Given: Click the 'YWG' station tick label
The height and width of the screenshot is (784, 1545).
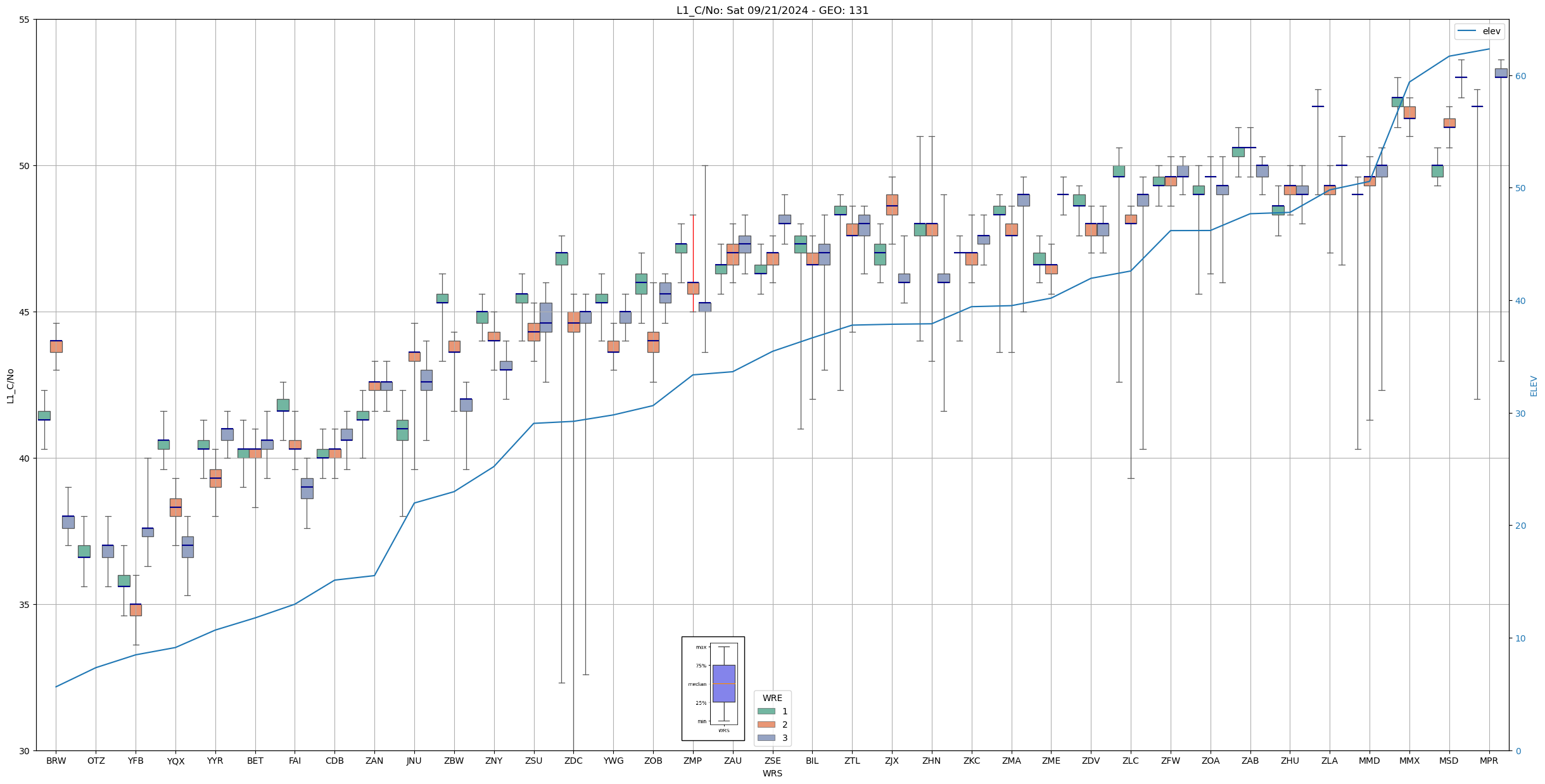Looking at the screenshot, I should (x=613, y=761).
